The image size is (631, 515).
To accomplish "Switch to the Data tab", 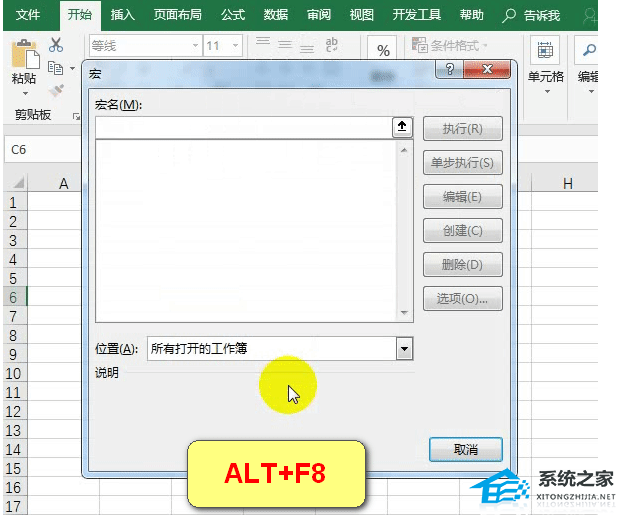I will [x=276, y=15].
